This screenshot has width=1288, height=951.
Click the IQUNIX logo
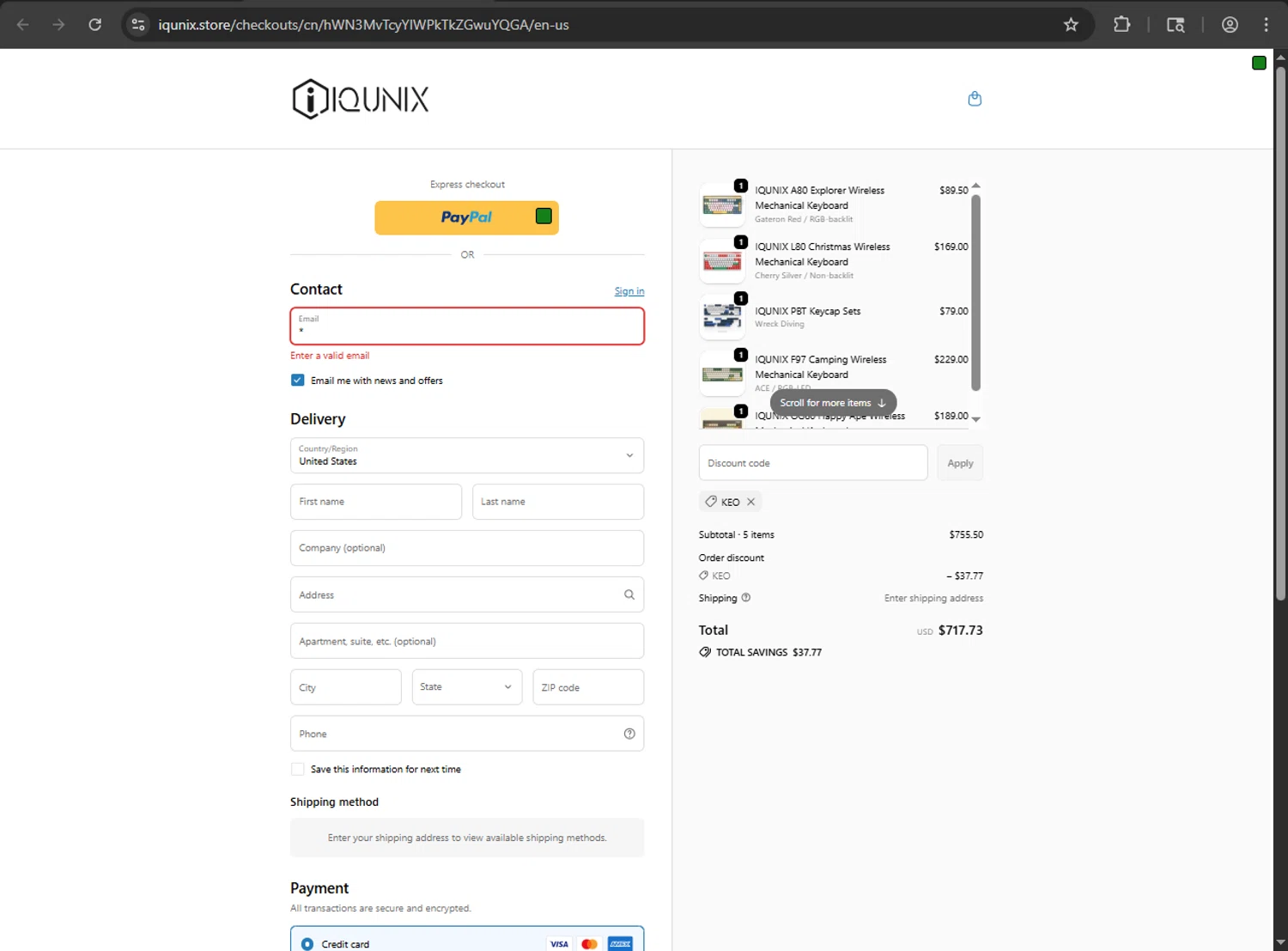tap(361, 99)
